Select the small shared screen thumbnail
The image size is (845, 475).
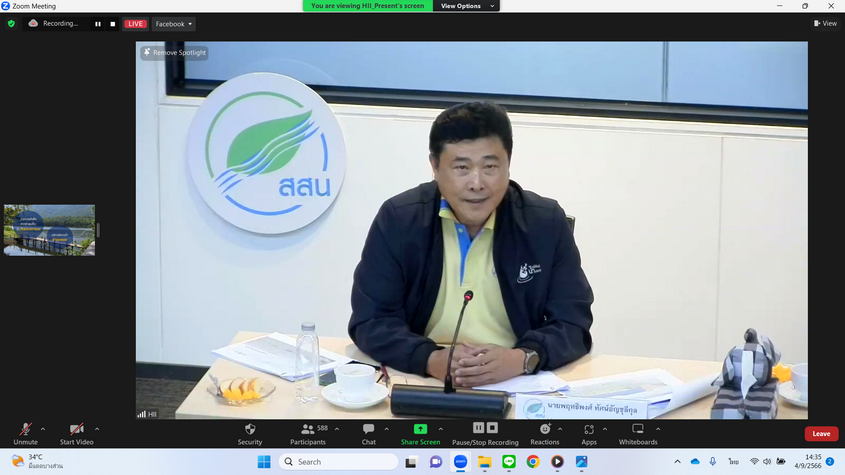pos(49,230)
